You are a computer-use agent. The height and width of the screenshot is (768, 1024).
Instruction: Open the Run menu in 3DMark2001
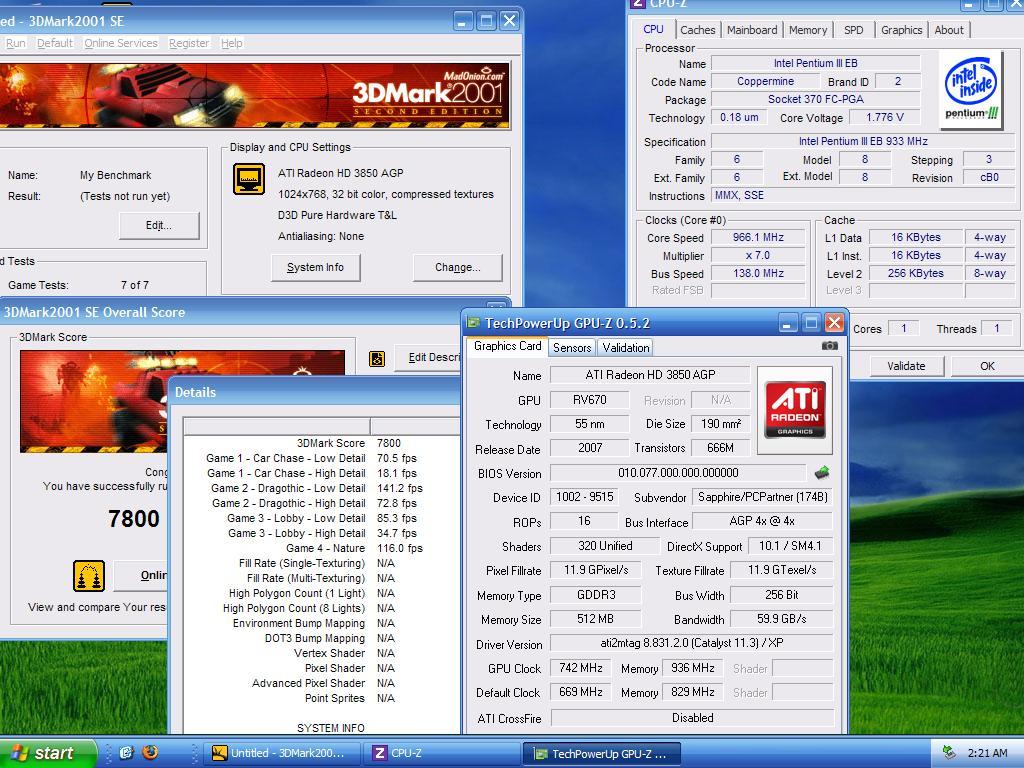[16, 43]
